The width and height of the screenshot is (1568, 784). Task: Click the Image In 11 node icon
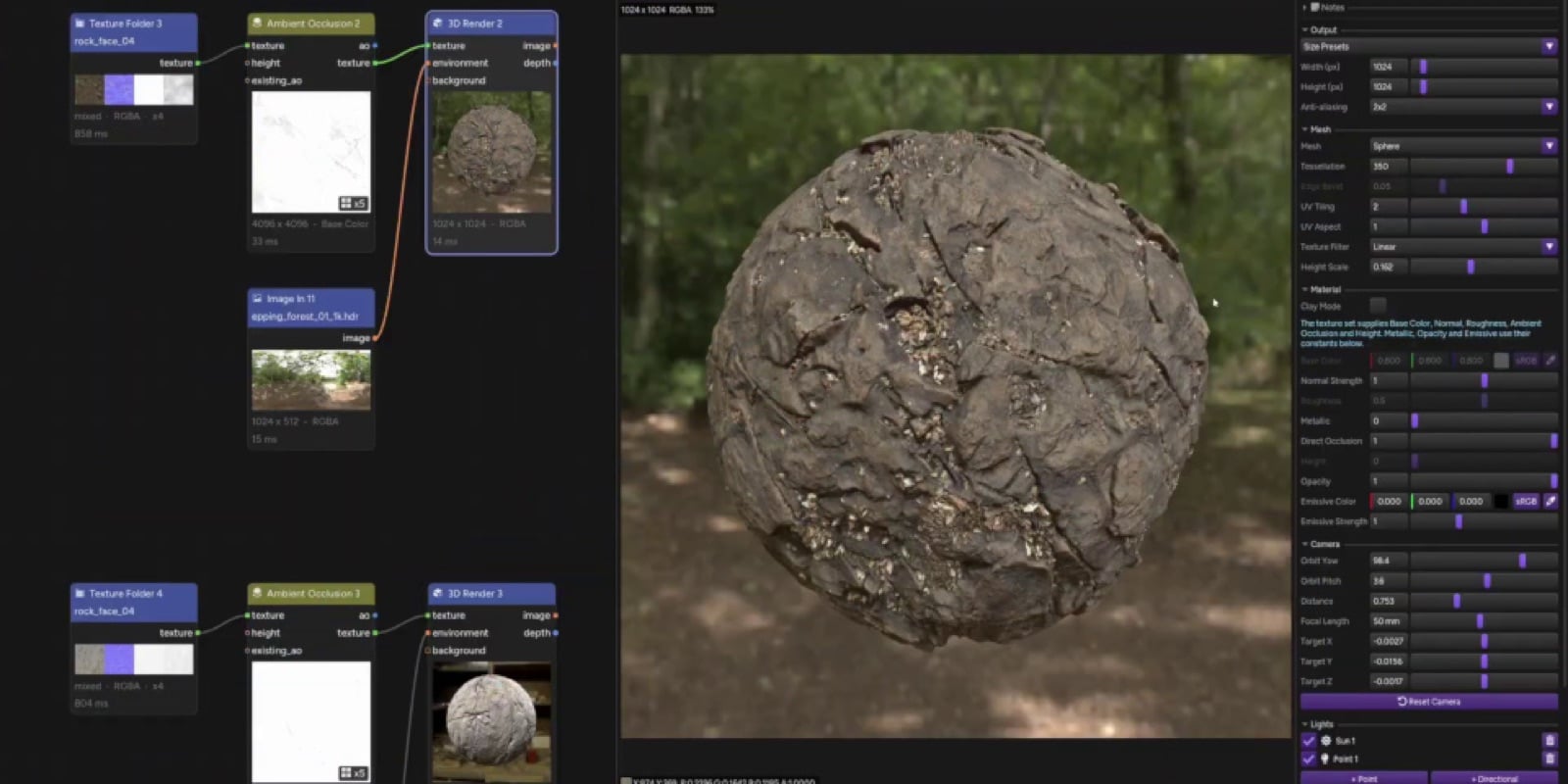(x=258, y=299)
